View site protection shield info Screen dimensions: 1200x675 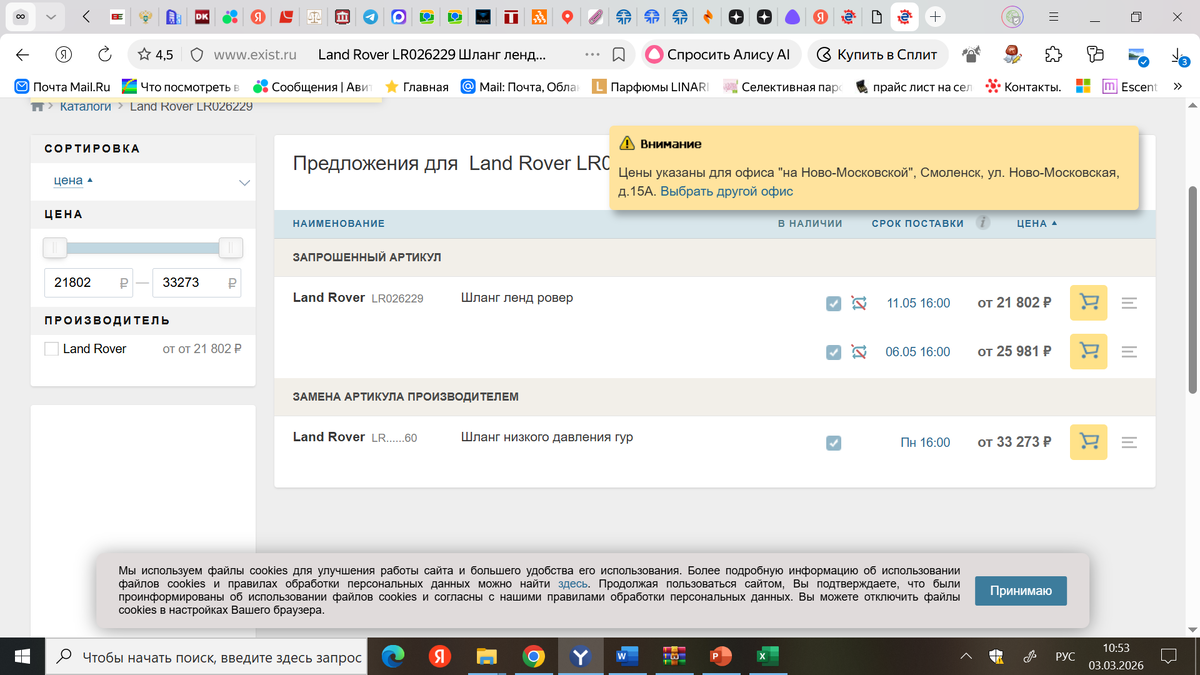point(196,54)
